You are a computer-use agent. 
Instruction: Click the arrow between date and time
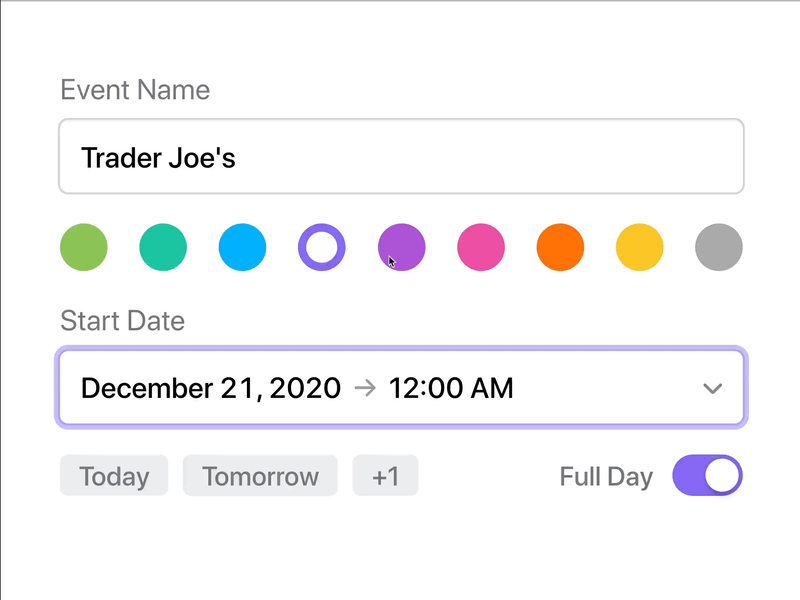365,388
